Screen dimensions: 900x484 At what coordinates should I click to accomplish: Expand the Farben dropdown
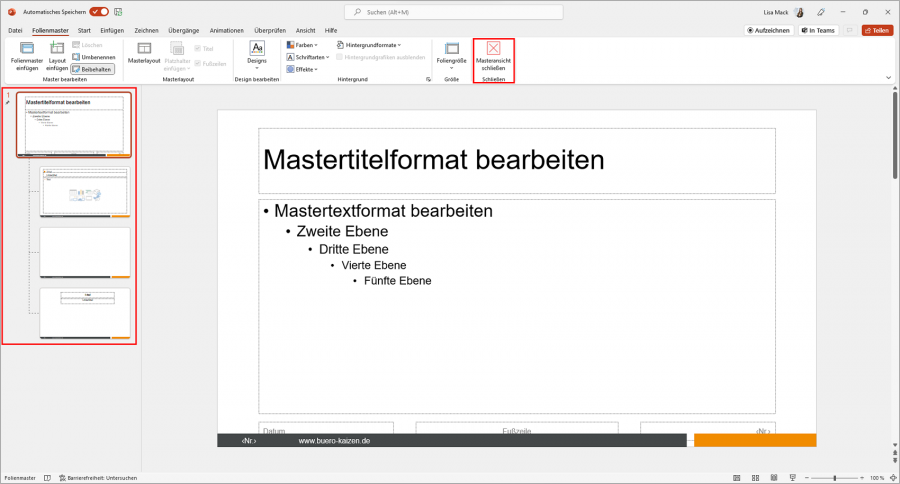[302, 45]
